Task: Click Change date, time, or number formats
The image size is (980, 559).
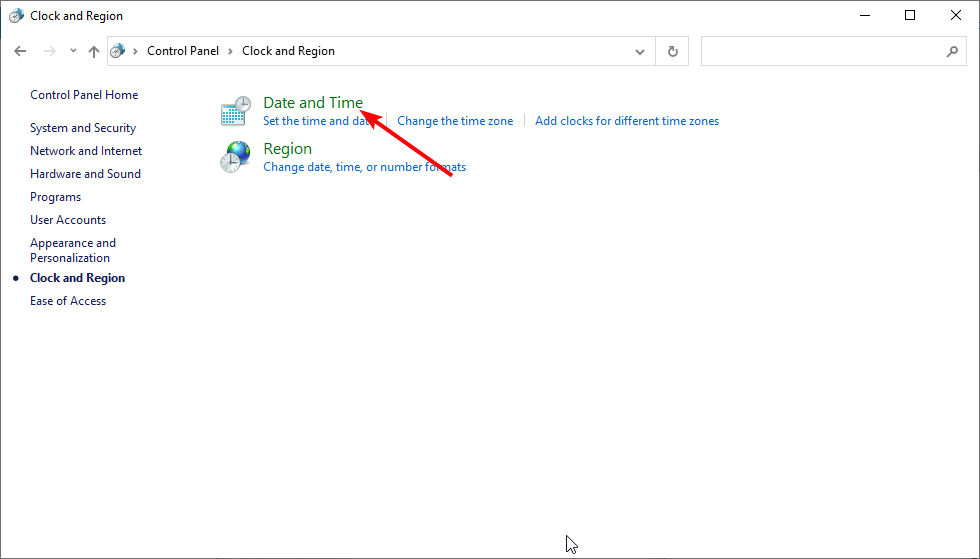Action: (364, 167)
